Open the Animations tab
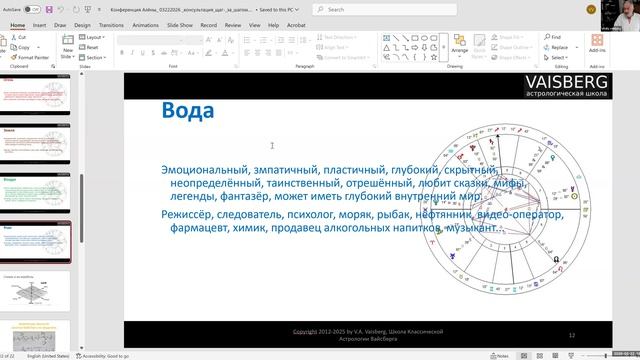This screenshot has width=640, height=360. (x=145, y=25)
